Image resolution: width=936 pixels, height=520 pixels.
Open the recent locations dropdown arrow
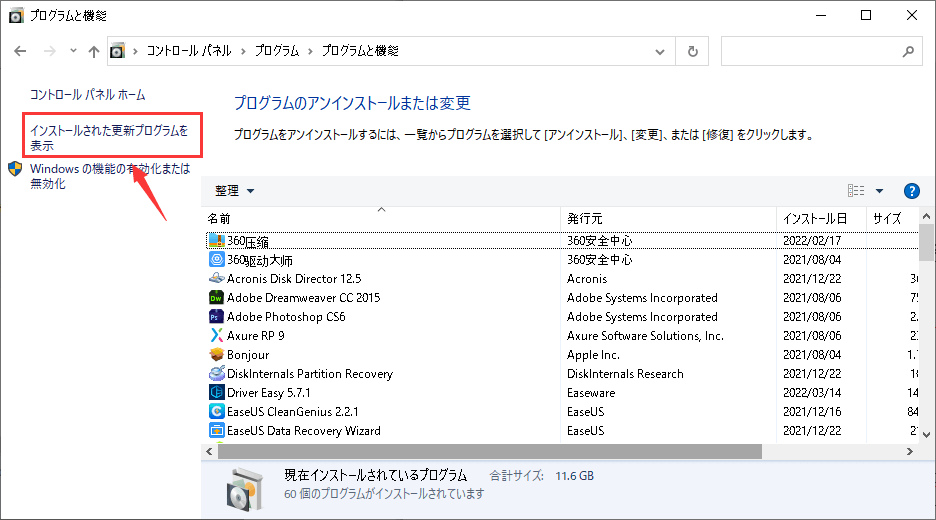point(73,51)
